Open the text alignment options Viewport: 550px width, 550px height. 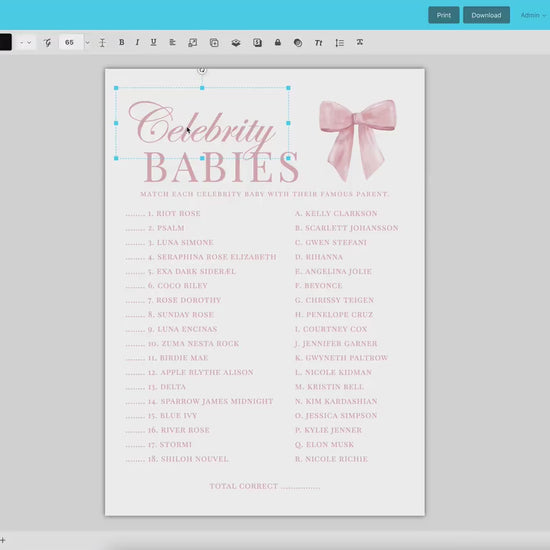(172, 42)
